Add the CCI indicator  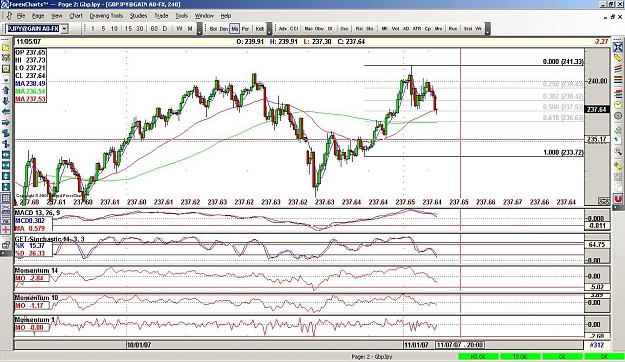pyautogui.click(x=294, y=29)
